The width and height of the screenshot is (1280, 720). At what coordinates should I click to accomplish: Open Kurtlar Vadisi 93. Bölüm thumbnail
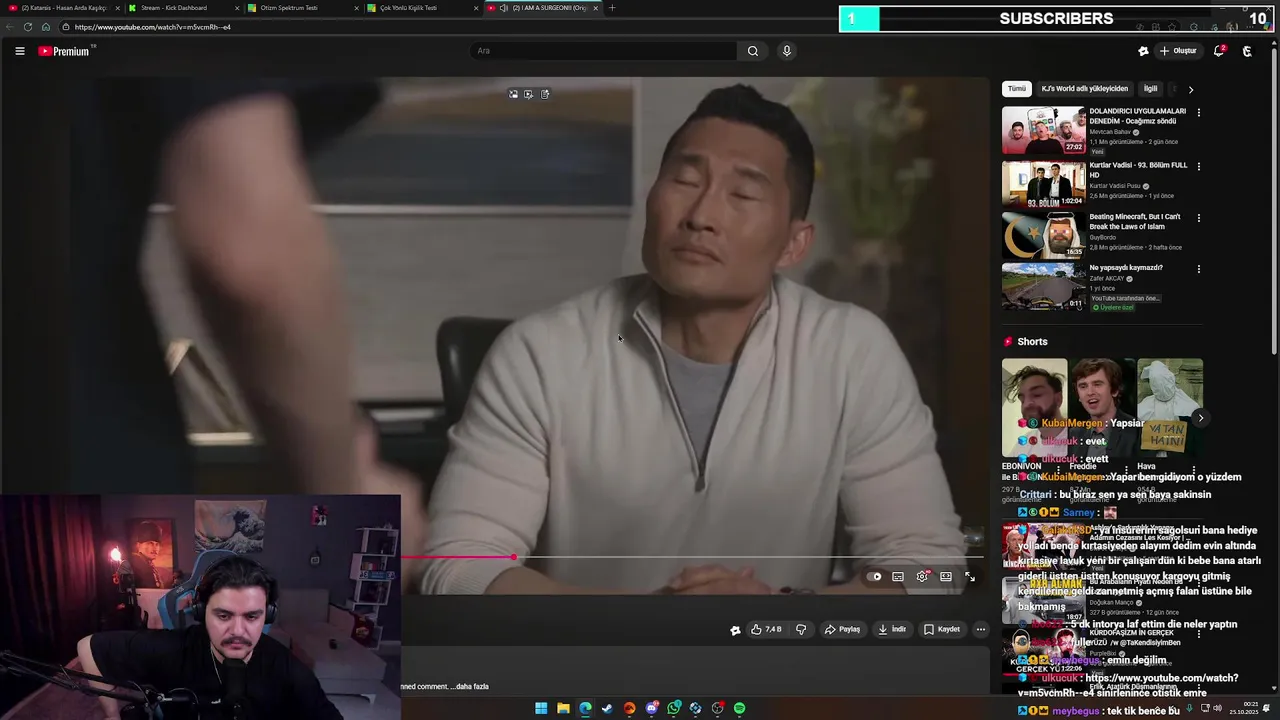[1044, 183]
